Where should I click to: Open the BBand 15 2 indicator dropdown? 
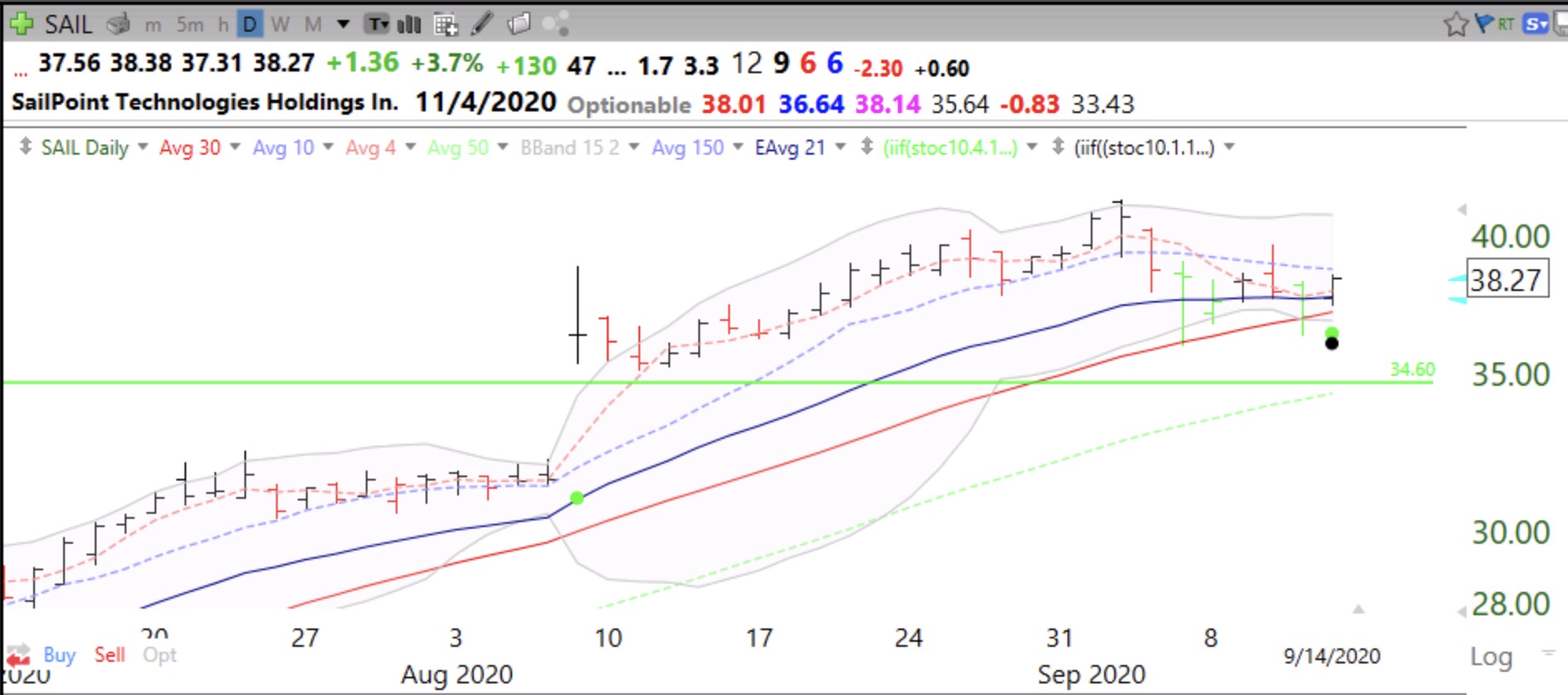point(634,147)
